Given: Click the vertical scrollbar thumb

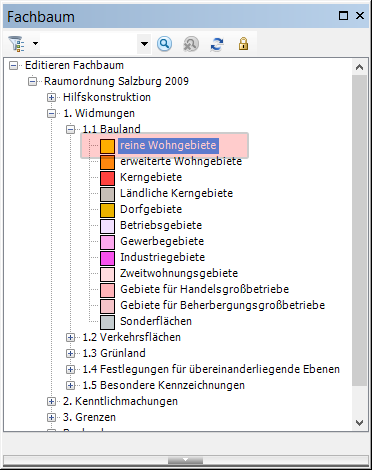Looking at the screenshot, I should [x=359, y=230].
